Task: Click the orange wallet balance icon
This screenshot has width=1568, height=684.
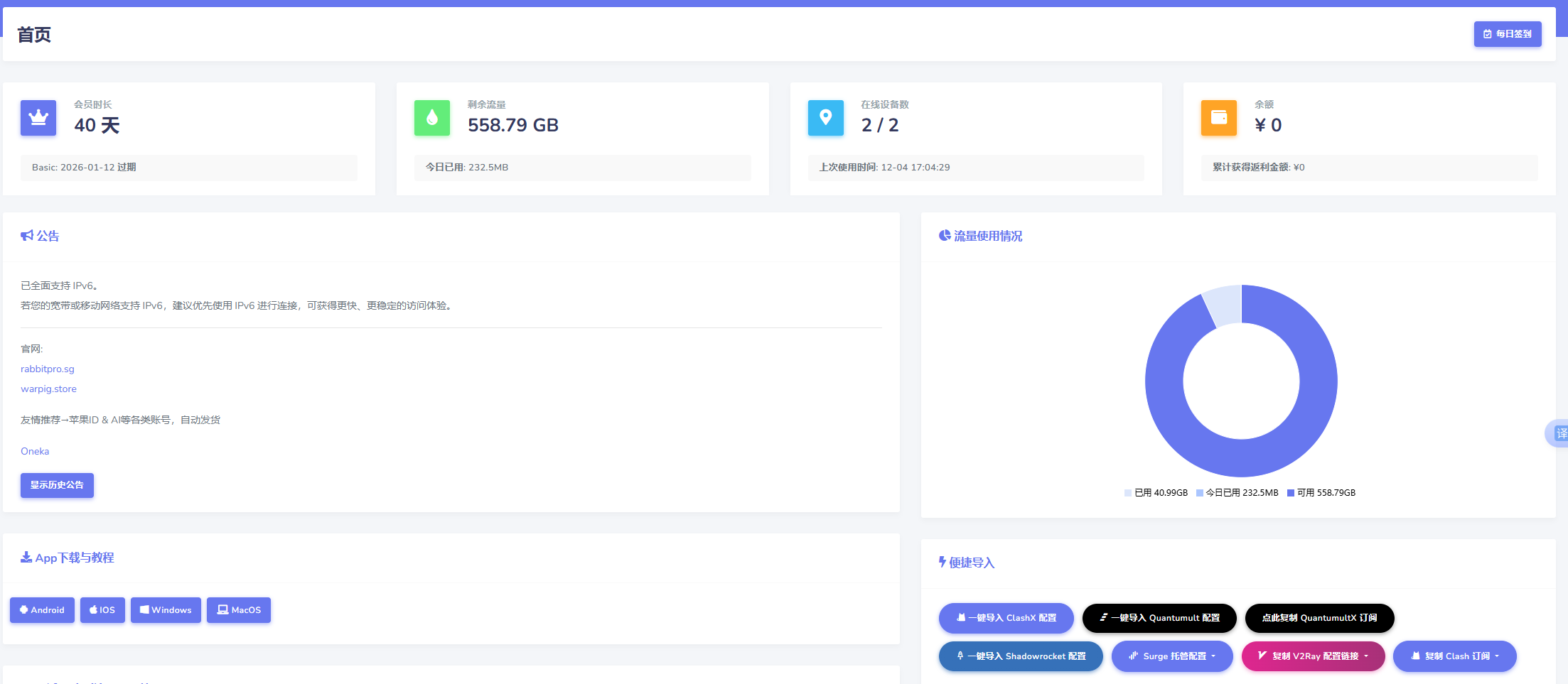Action: coord(1218,118)
